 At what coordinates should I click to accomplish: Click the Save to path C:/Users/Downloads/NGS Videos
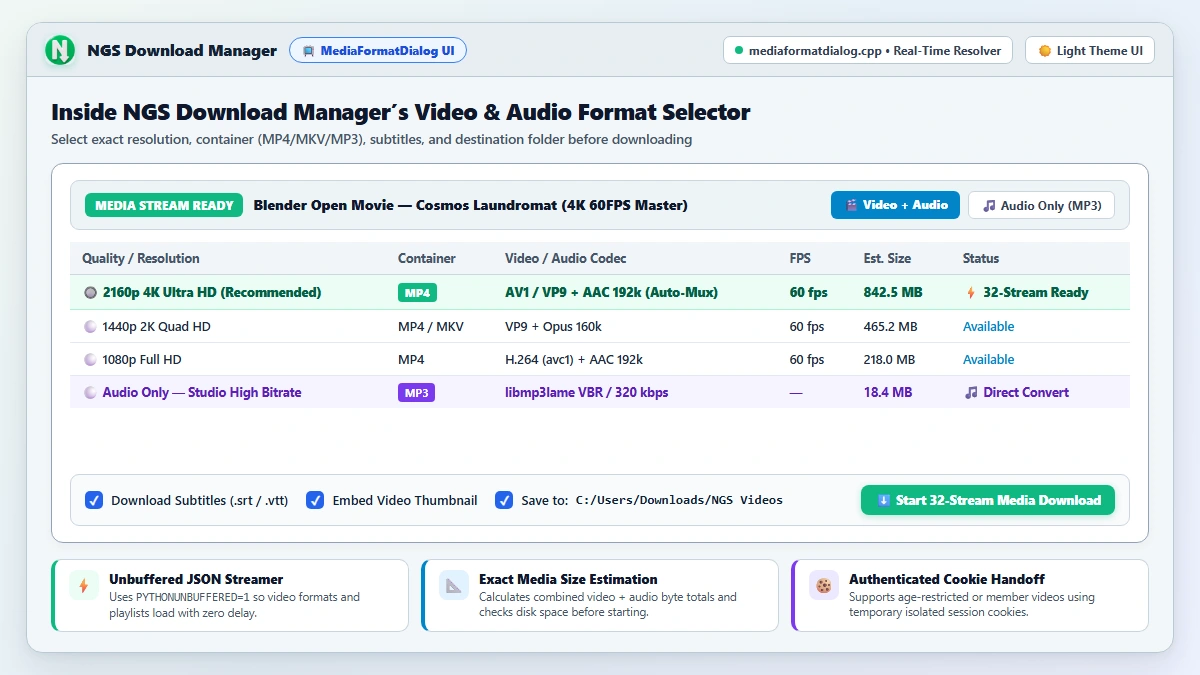(679, 500)
